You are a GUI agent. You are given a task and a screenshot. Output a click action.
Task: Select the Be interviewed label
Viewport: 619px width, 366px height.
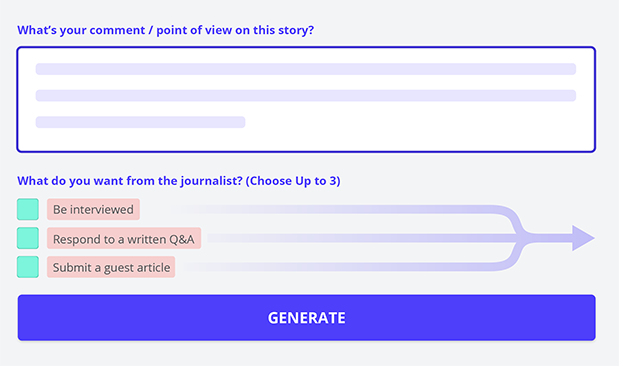[93, 209]
